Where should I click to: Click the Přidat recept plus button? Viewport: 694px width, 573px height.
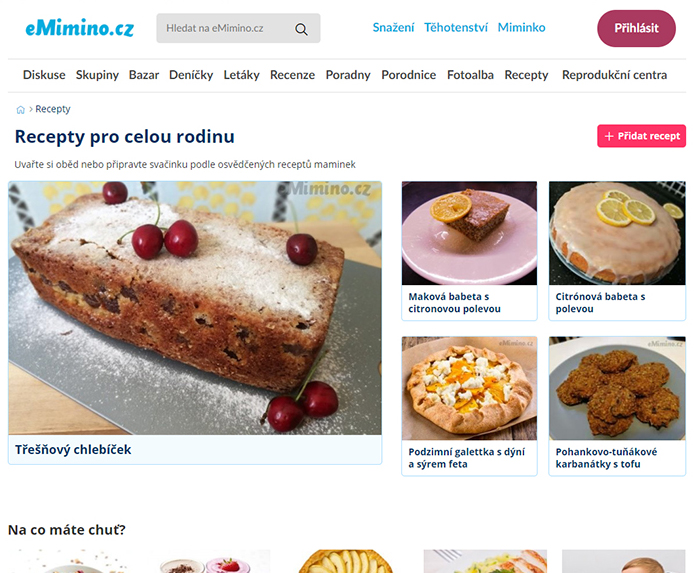[641, 136]
